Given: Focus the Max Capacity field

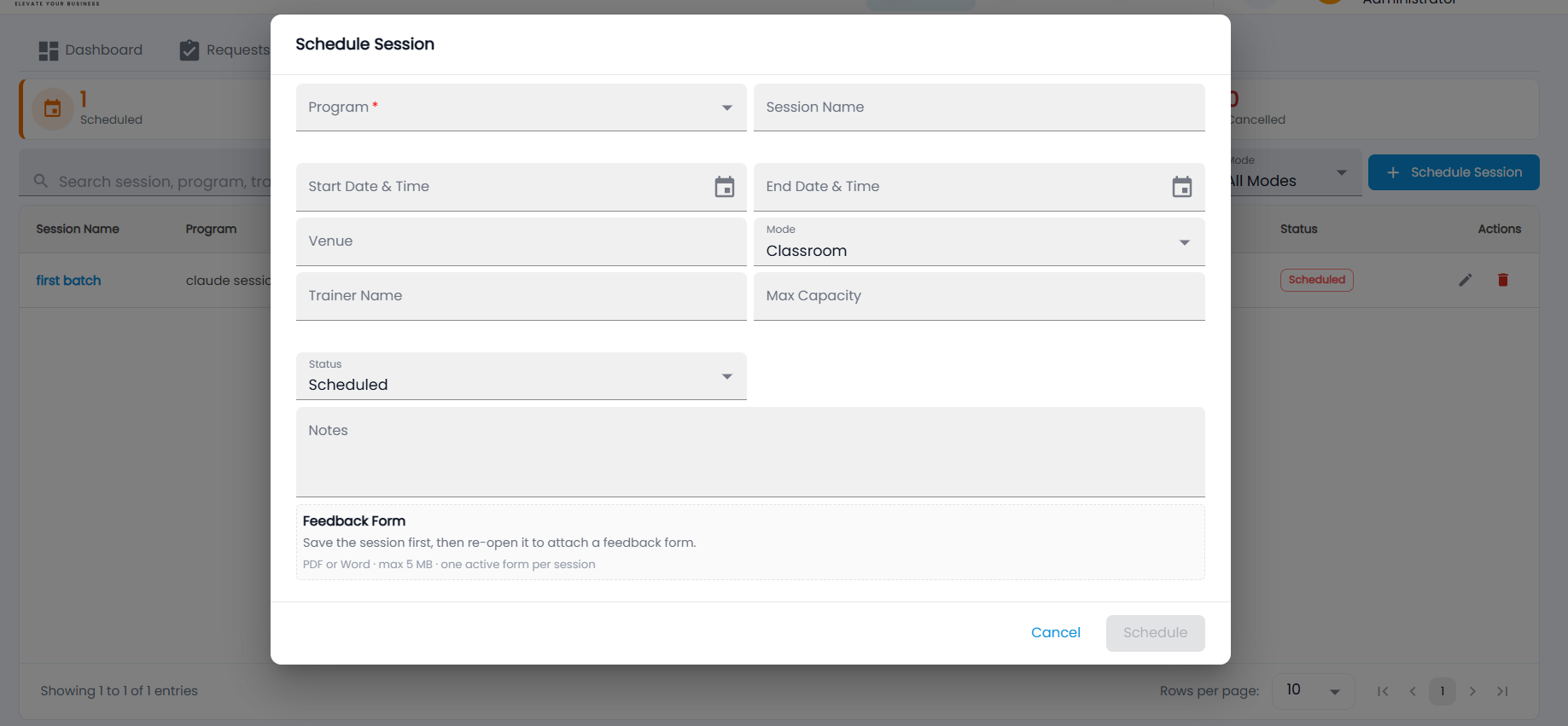Looking at the screenshot, I should (x=979, y=296).
